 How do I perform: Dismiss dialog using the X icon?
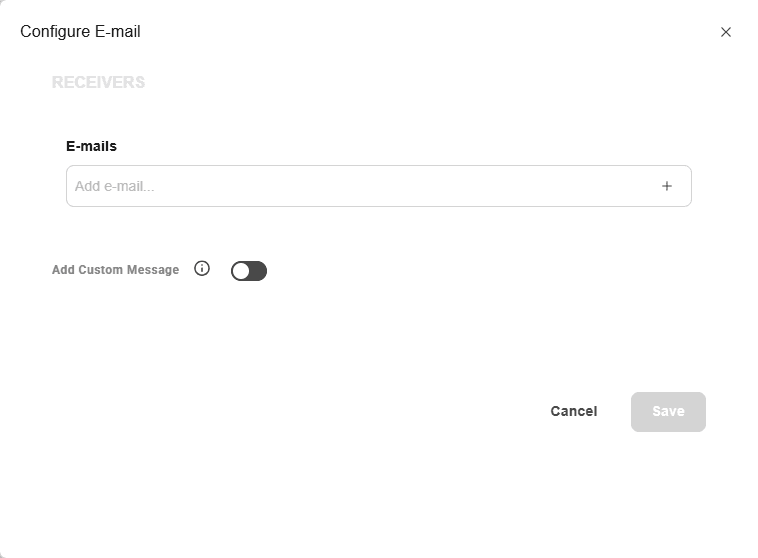(726, 32)
